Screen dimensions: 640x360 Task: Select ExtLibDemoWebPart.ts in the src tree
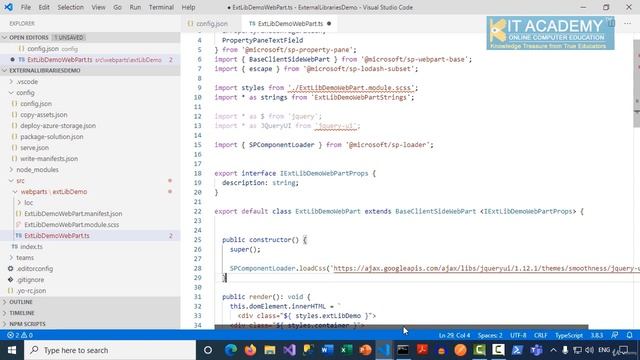coord(90,236)
